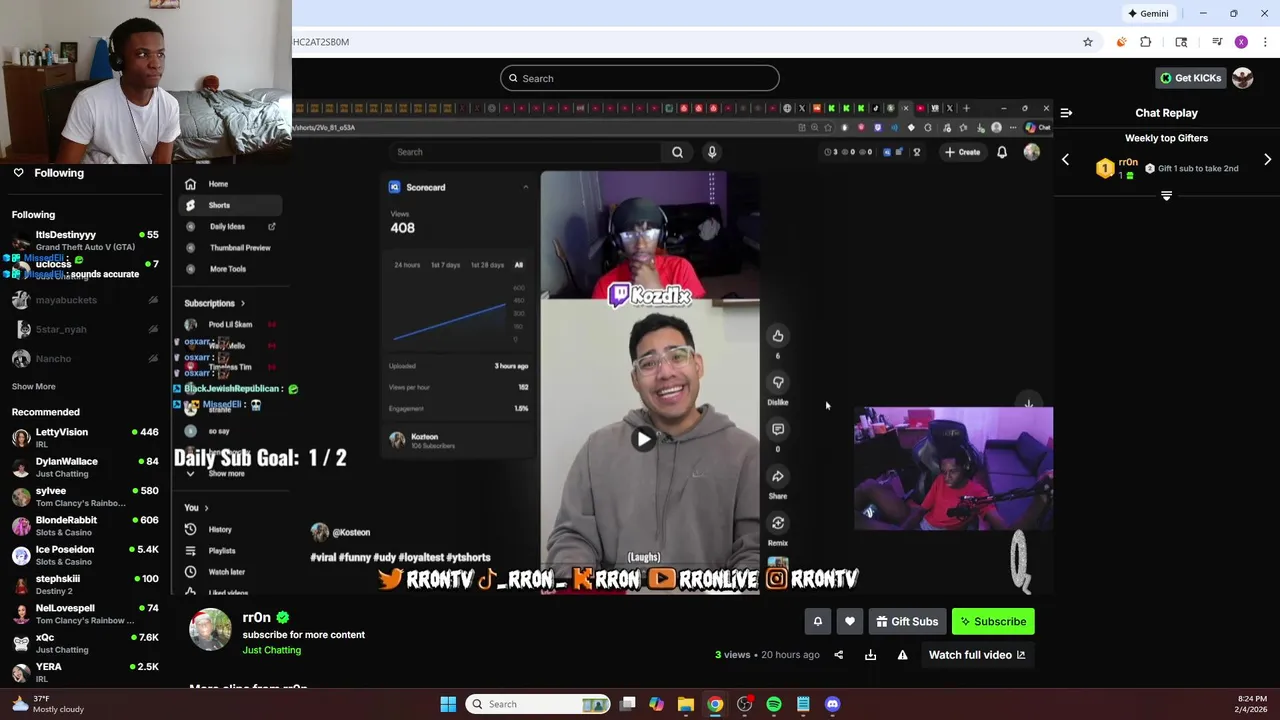Select Home in the video's sidebar

[x=230, y=184]
